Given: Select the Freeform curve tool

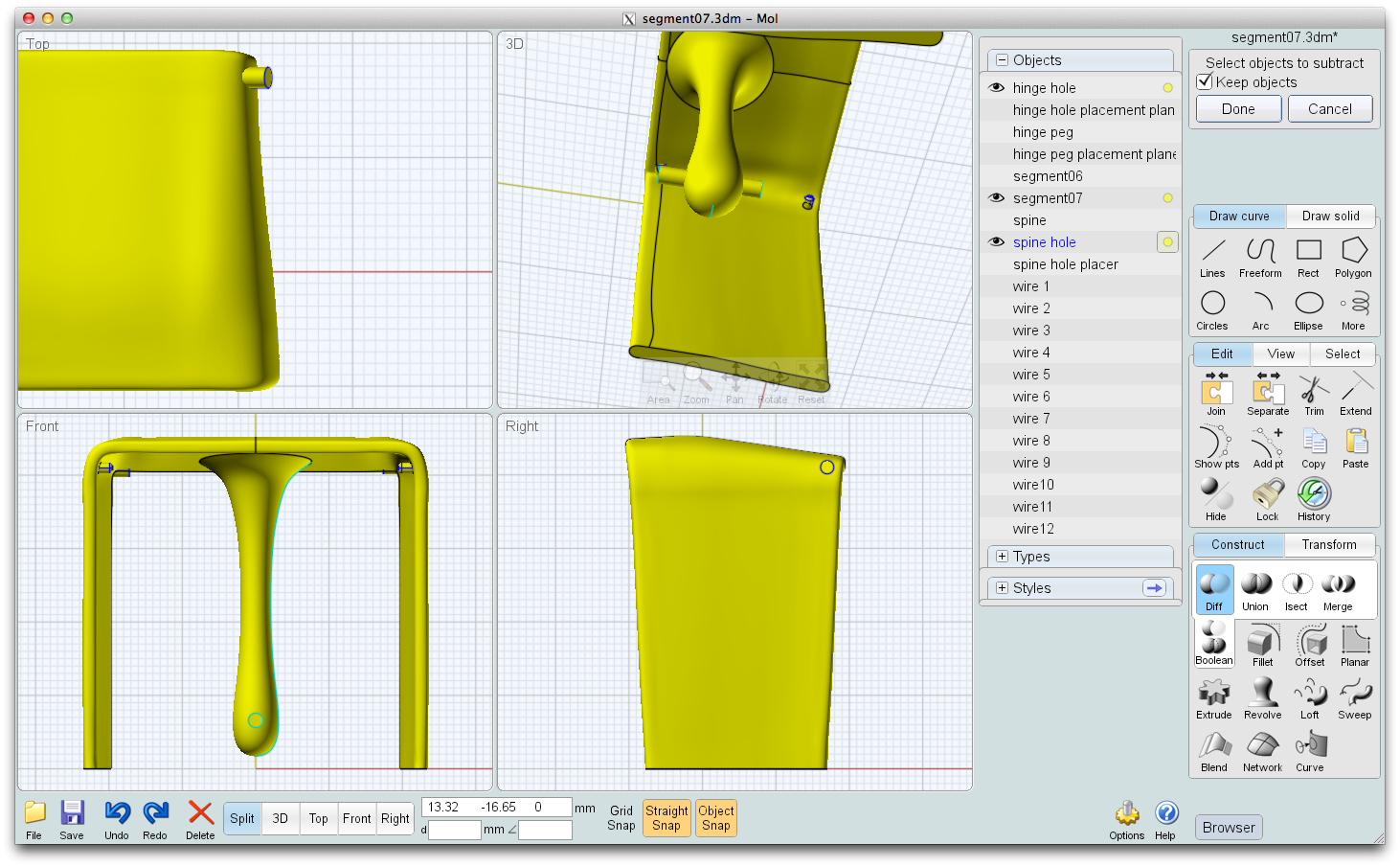Looking at the screenshot, I should click(1260, 258).
